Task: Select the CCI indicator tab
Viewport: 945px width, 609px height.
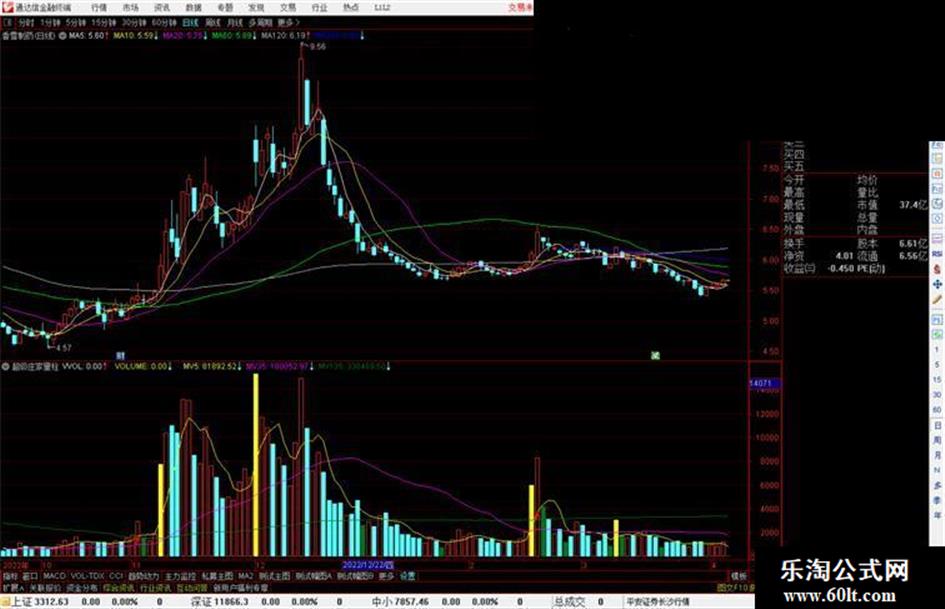Action: click(x=116, y=576)
